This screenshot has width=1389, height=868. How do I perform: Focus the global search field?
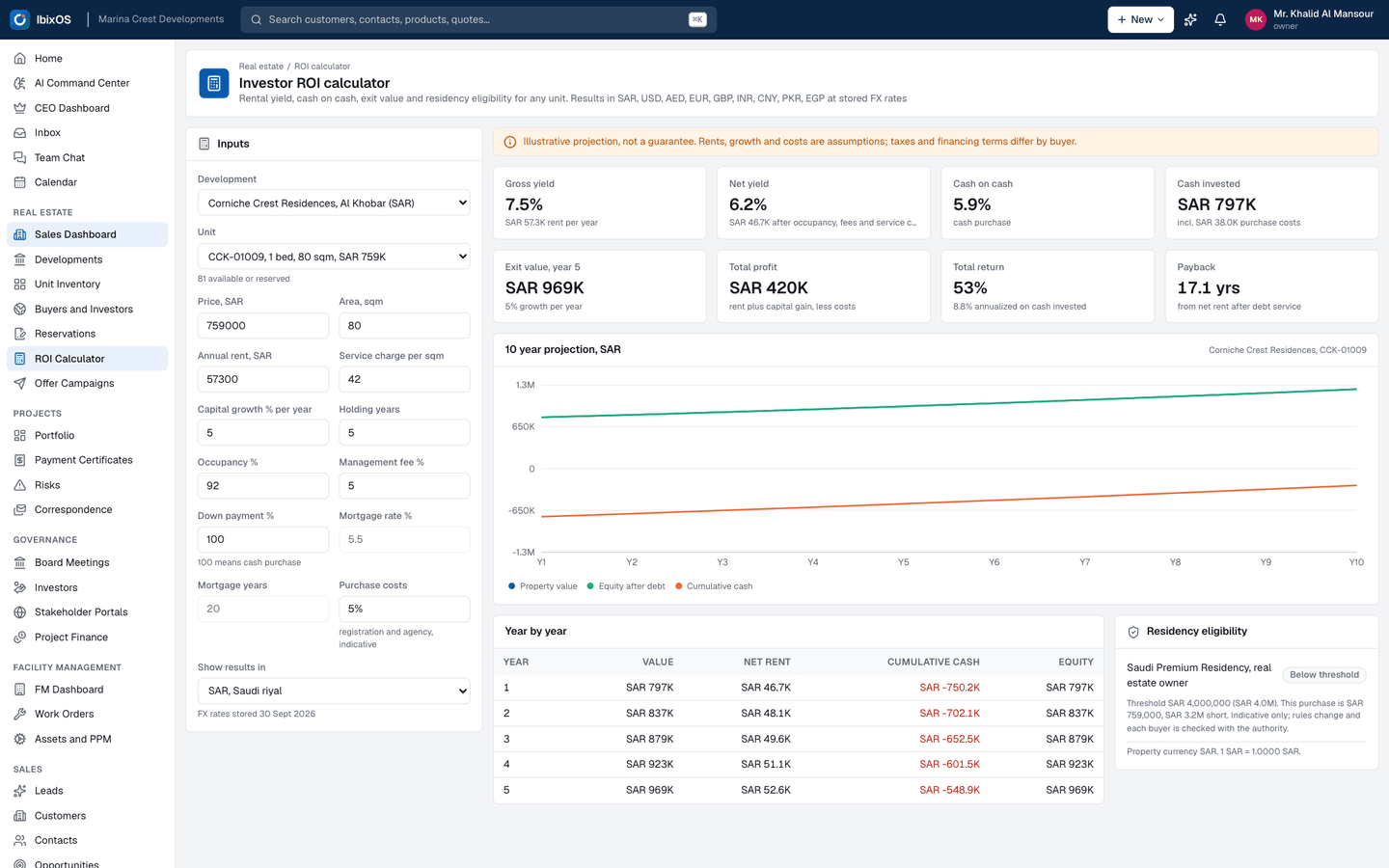click(478, 19)
